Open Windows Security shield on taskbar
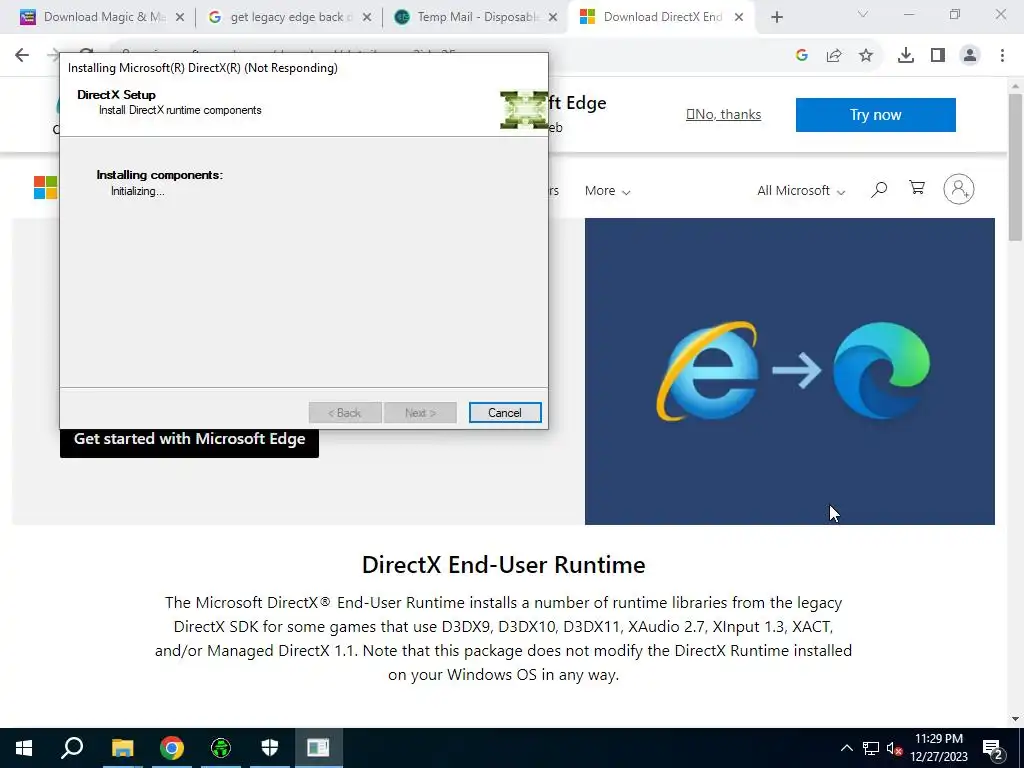1024x768 pixels. tap(270, 748)
